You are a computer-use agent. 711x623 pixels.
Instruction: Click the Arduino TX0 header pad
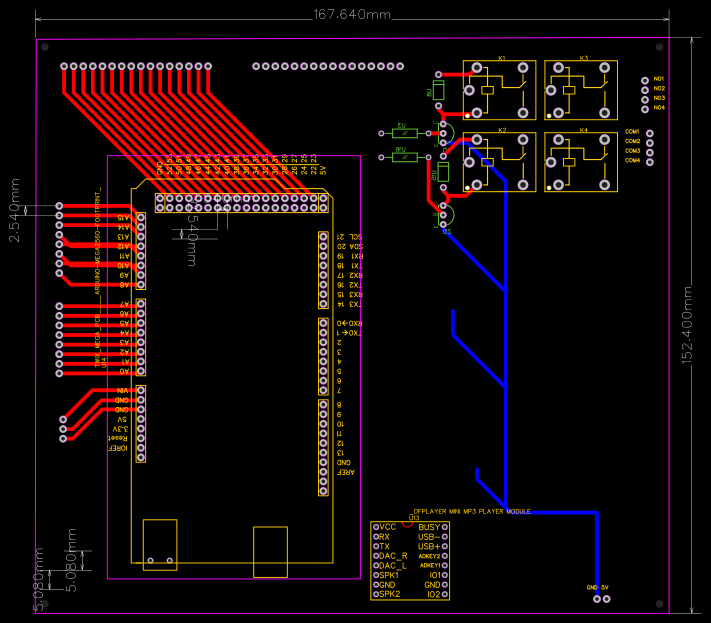click(x=323, y=333)
